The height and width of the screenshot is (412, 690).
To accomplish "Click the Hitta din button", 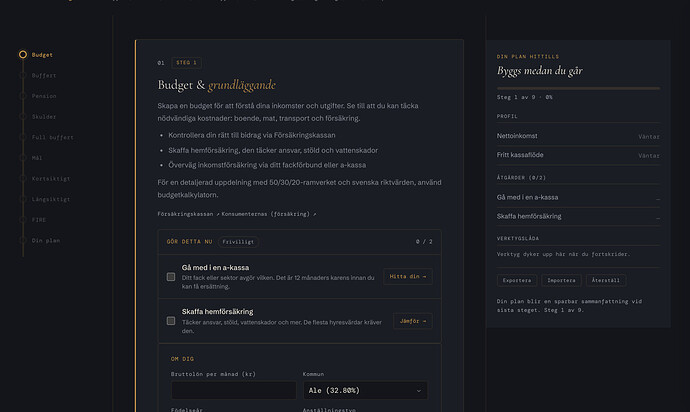I will pyautogui.click(x=407, y=276).
